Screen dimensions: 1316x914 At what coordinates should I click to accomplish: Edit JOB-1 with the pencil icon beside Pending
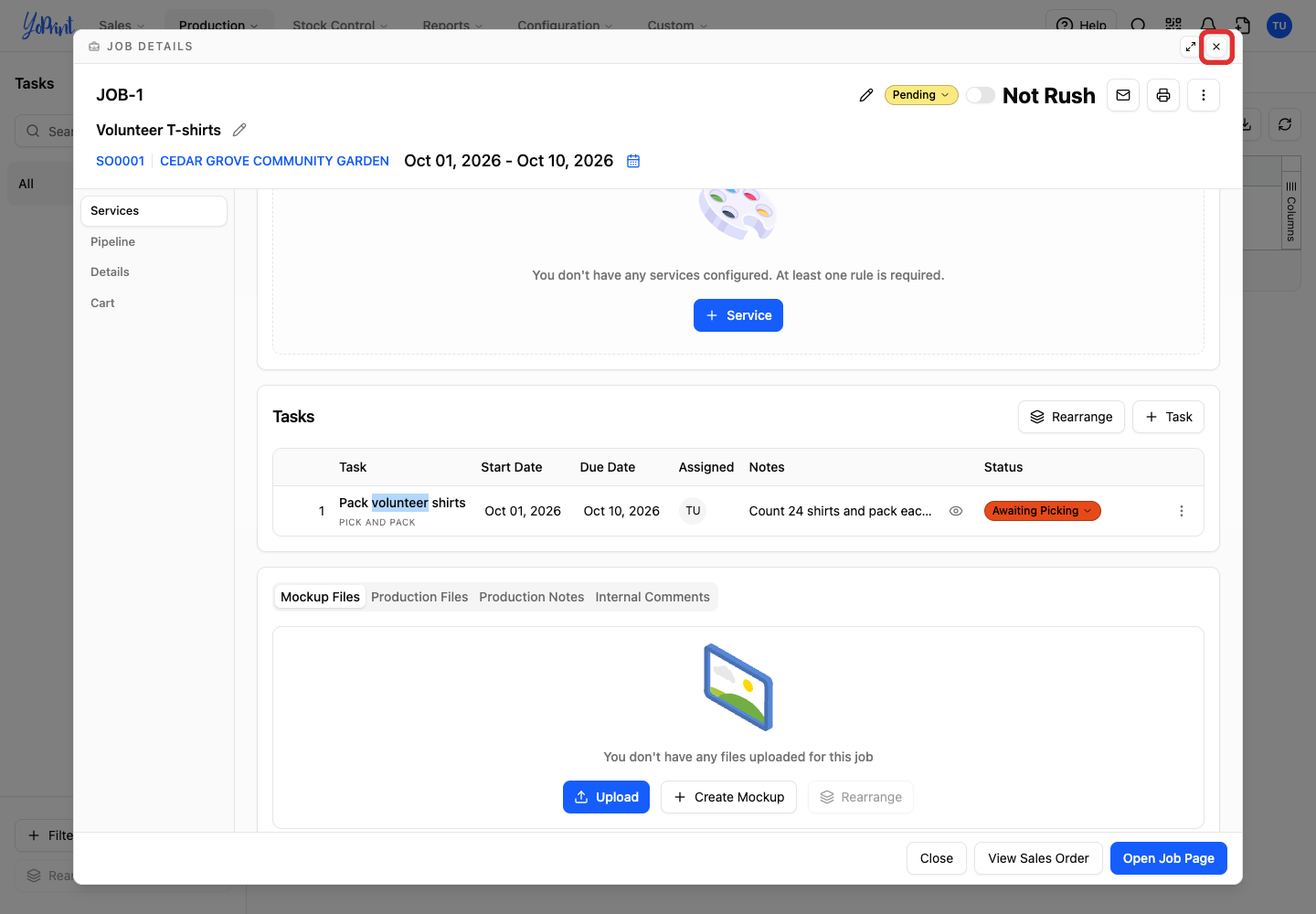(866, 95)
